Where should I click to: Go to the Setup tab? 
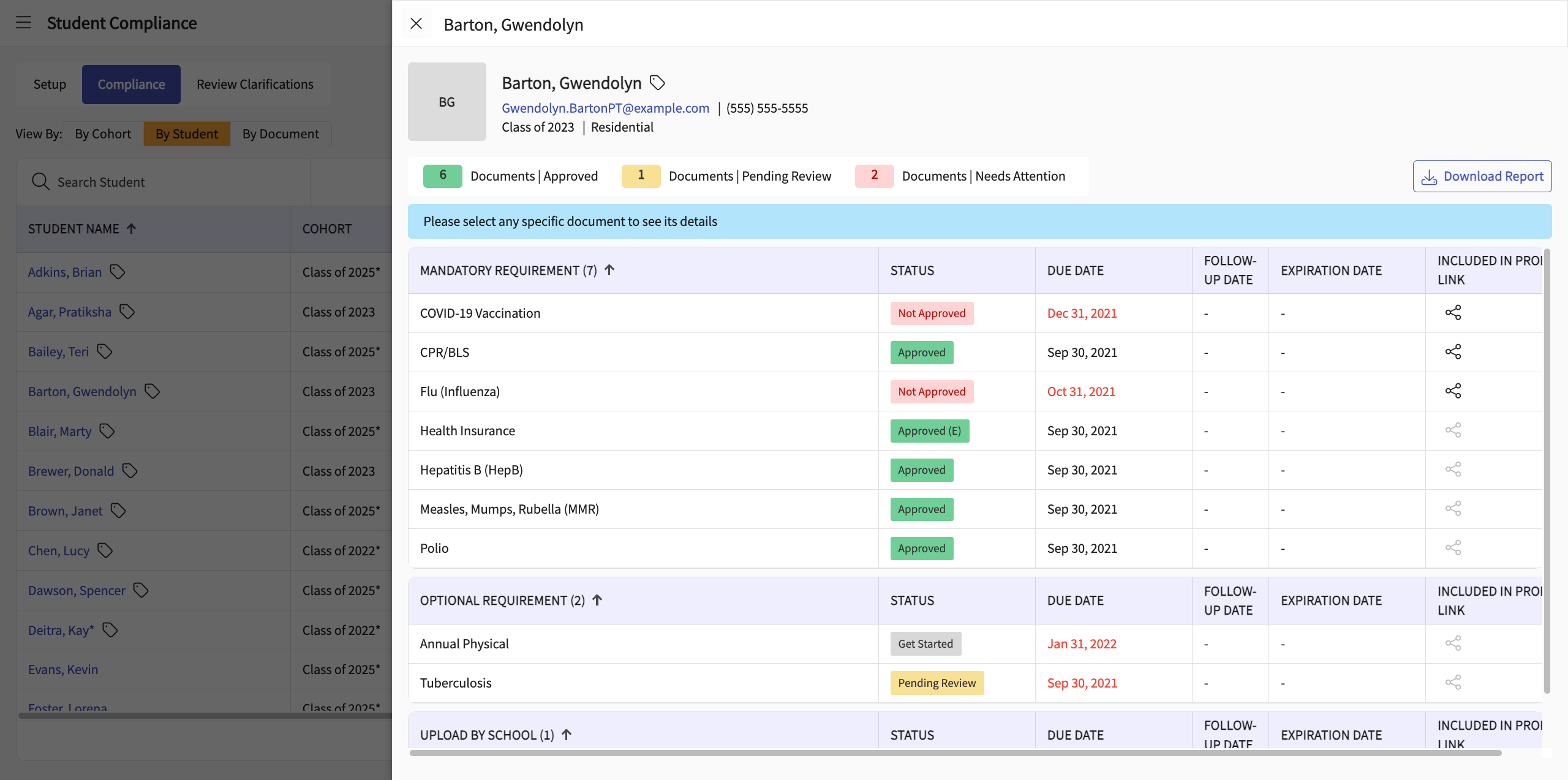click(x=50, y=84)
